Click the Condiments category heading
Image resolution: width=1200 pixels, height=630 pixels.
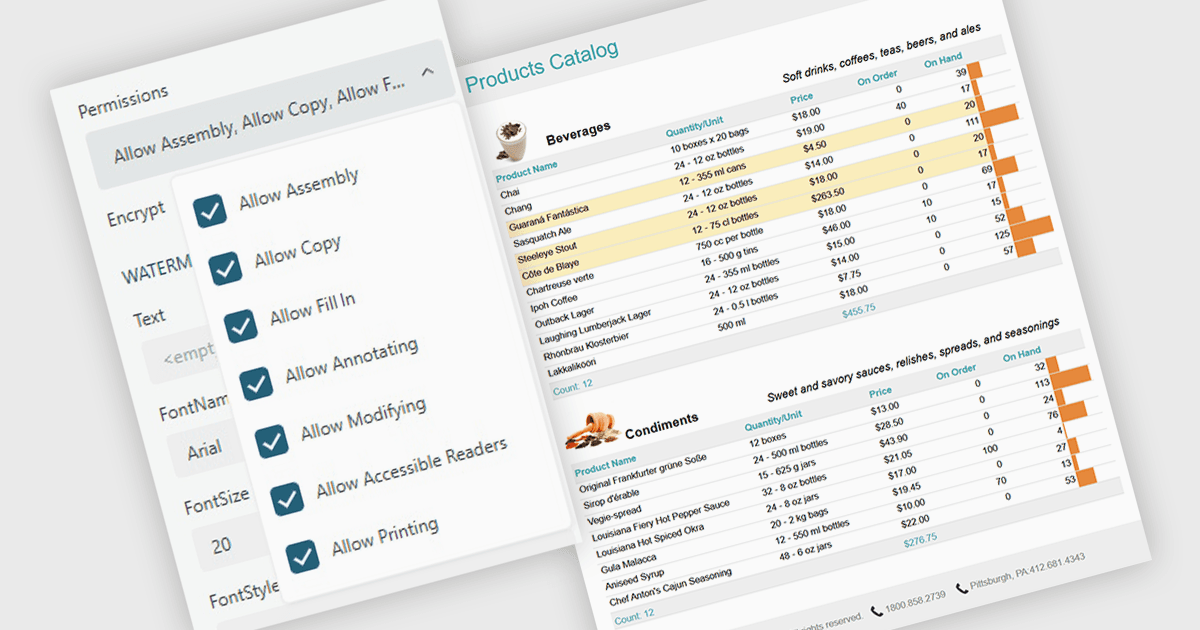click(661, 425)
